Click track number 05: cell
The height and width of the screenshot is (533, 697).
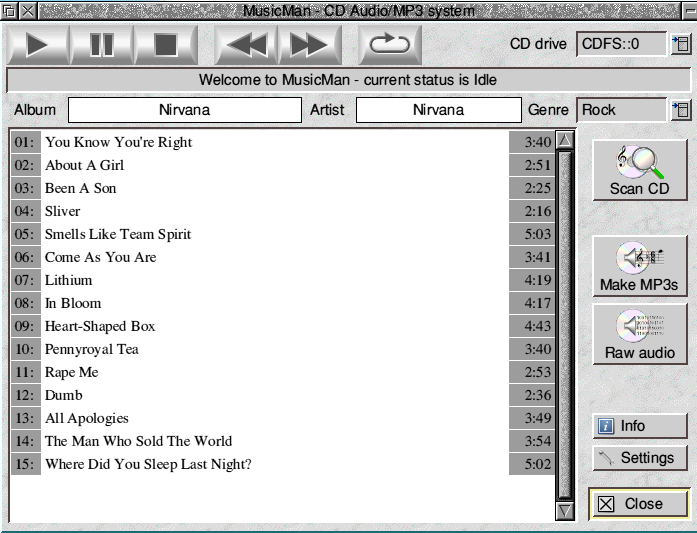pos(26,234)
